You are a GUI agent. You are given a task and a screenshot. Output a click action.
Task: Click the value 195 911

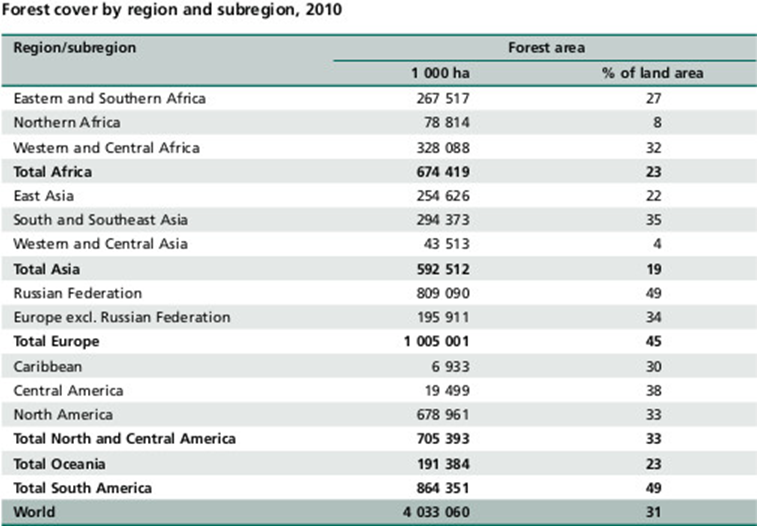(x=443, y=318)
